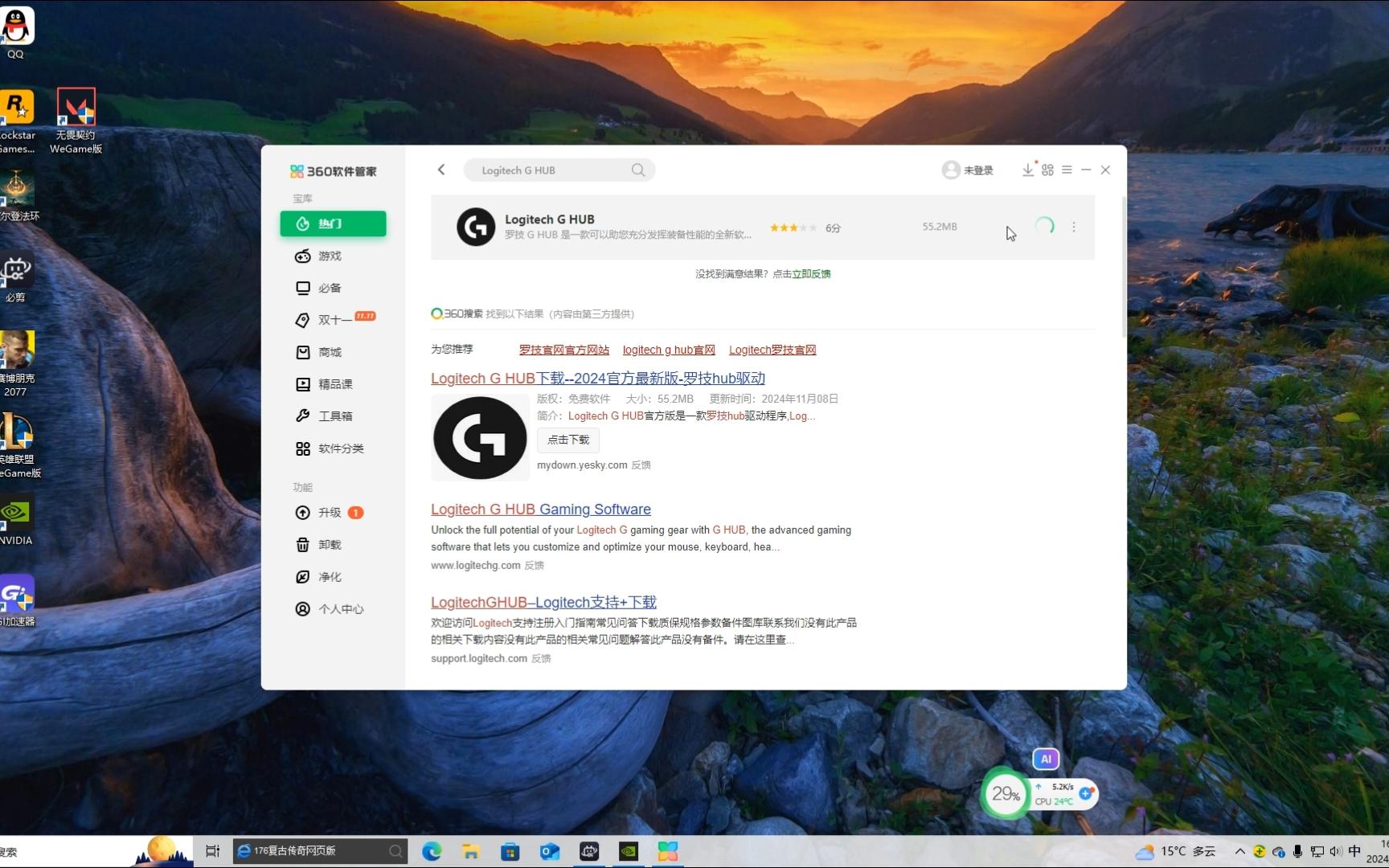Click the large Logitech G thumbnail
Screen dimensions: 1389x868
[x=480, y=437]
